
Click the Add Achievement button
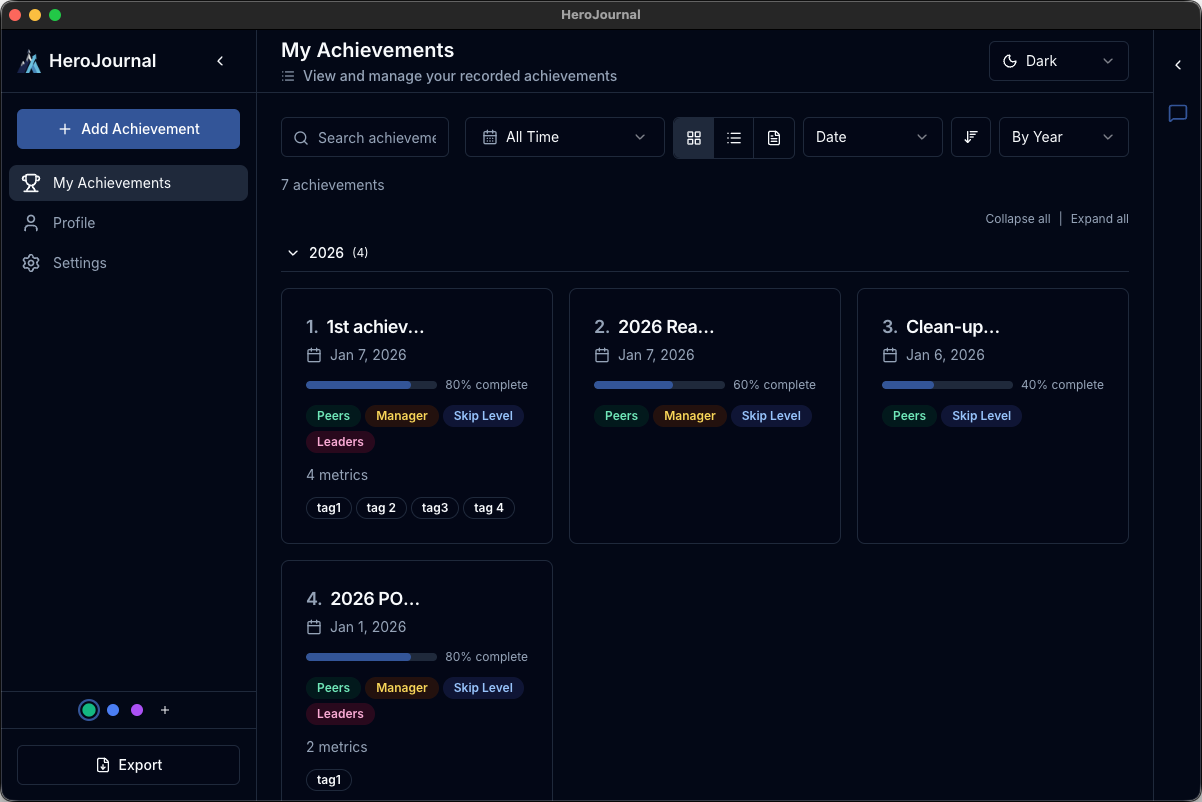point(128,129)
